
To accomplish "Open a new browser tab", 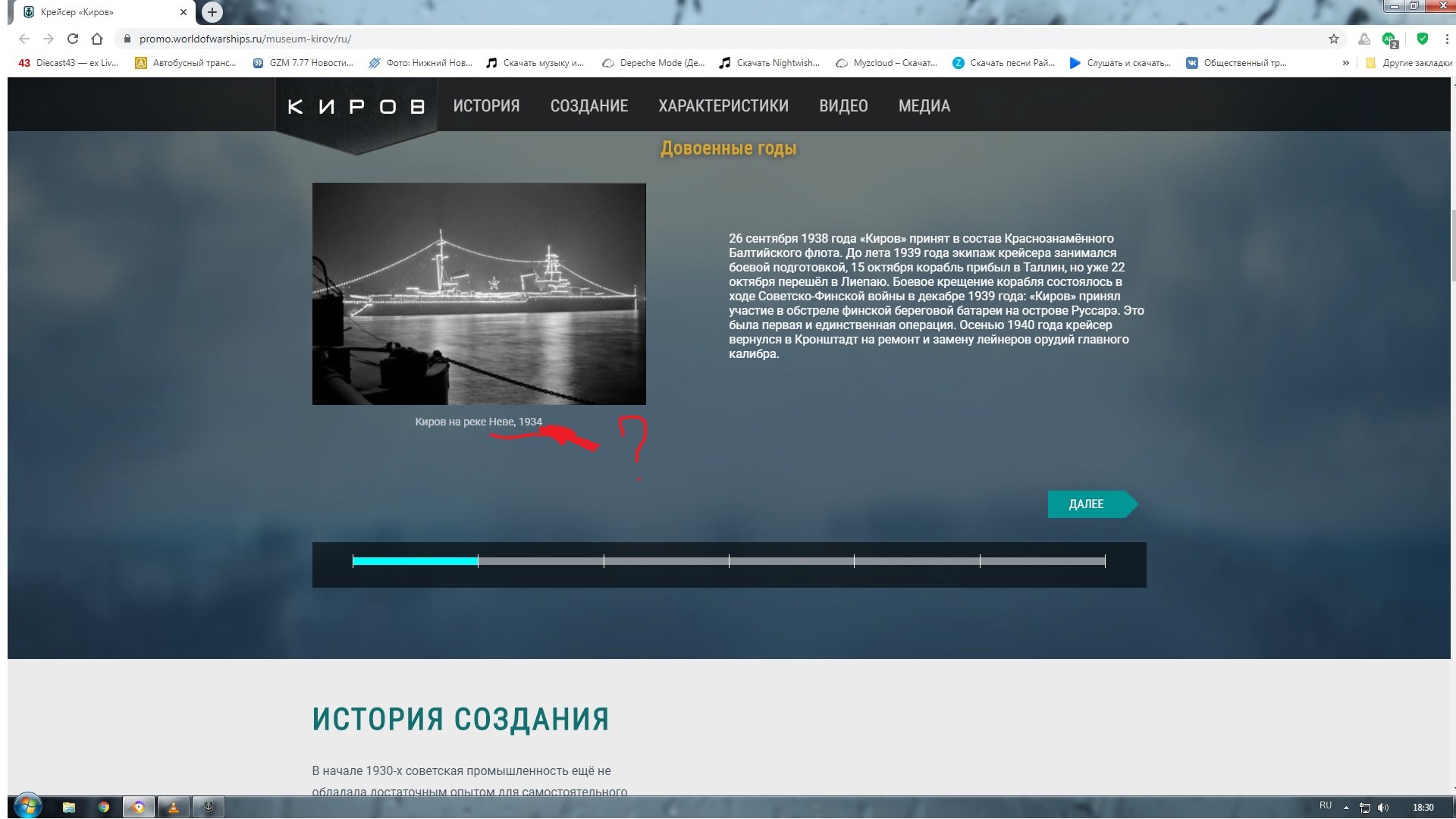I will click(x=212, y=12).
